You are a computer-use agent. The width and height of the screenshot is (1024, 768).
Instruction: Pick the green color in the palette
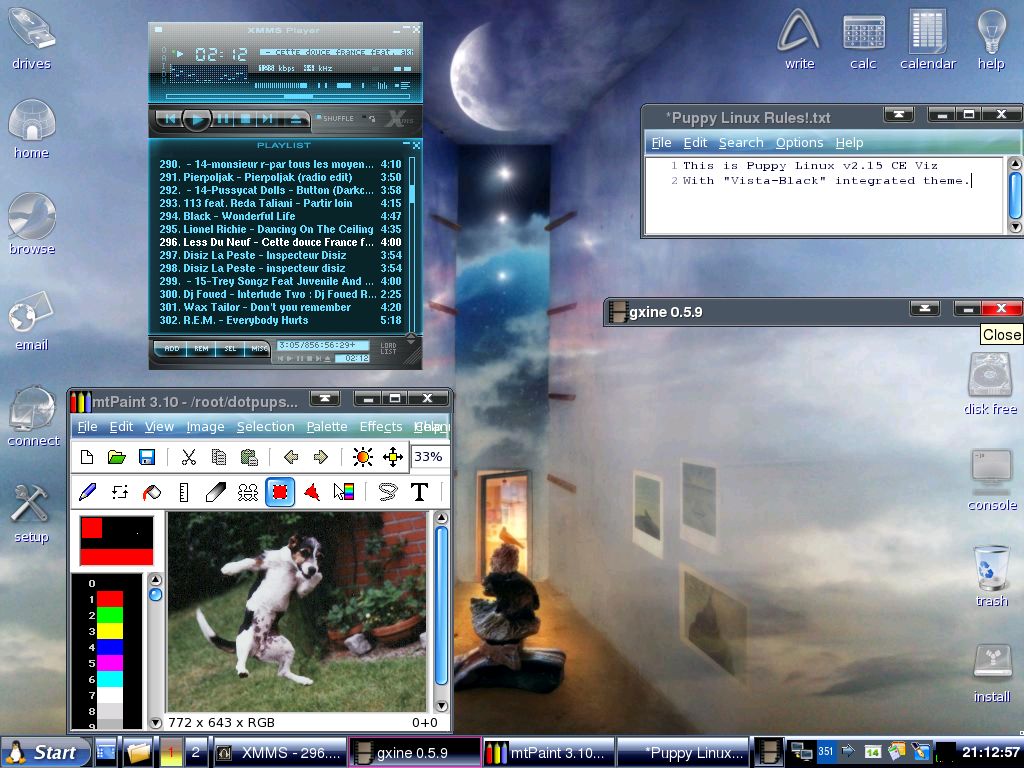tap(109, 615)
